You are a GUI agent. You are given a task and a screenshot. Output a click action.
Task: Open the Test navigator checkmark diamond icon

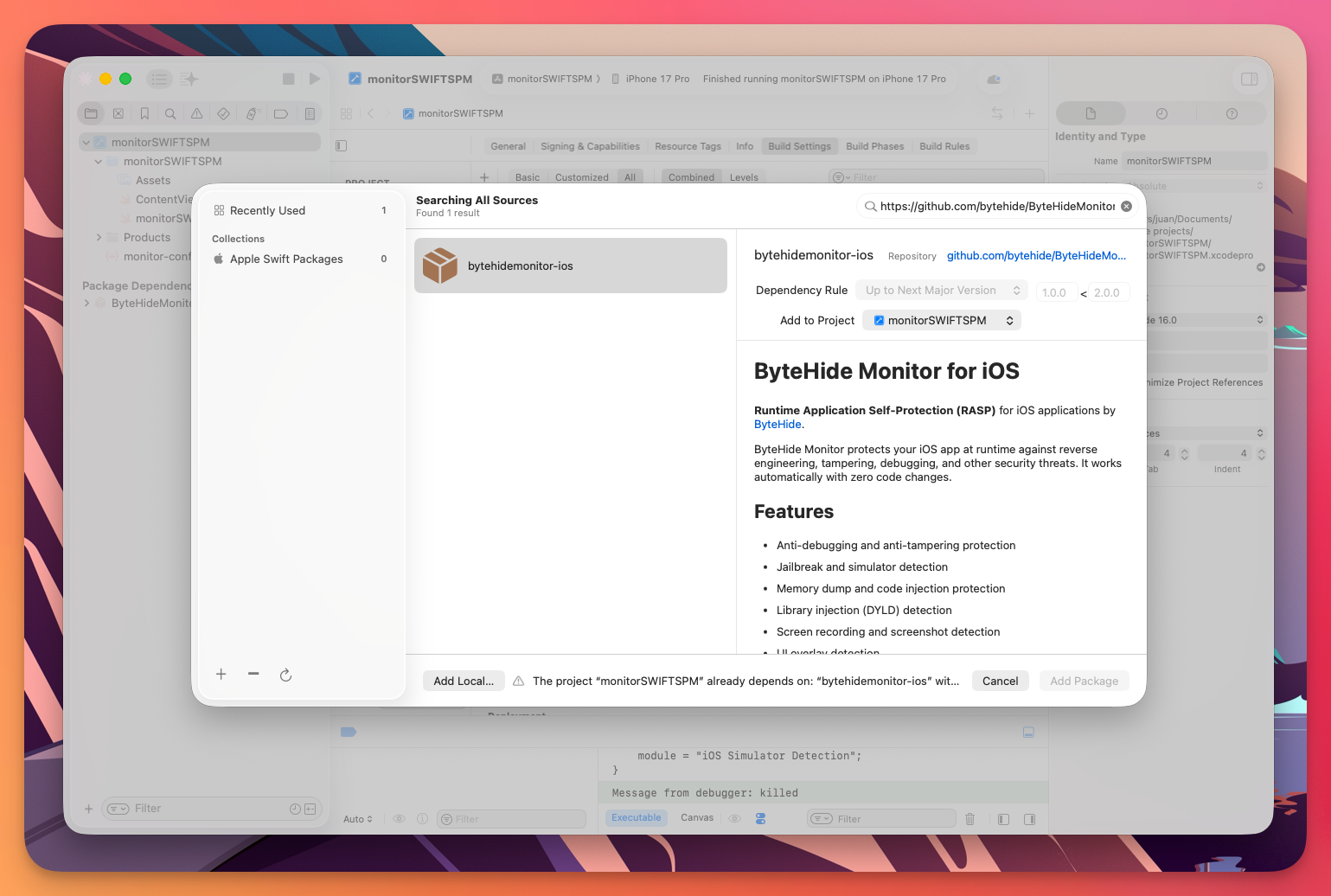click(x=223, y=112)
